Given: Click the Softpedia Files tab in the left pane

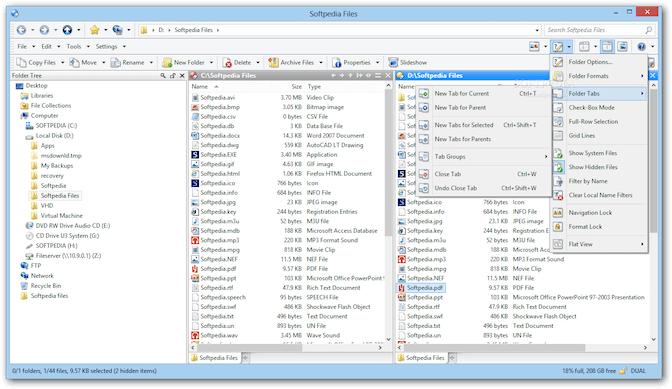Looking at the screenshot, I should pyautogui.click(x=214, y=358).
